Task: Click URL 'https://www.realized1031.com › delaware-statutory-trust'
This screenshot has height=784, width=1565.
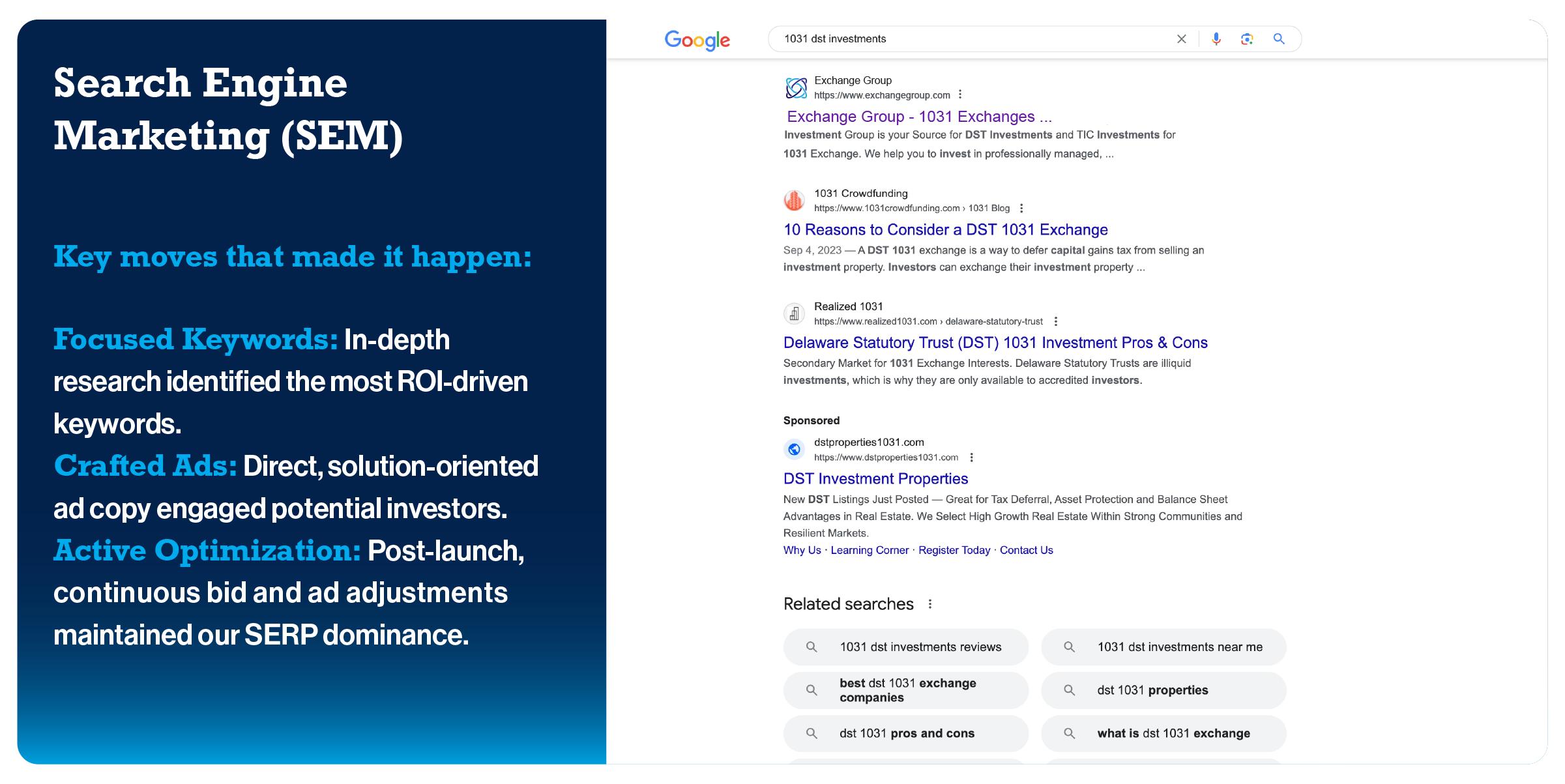Action: point(928,321)
